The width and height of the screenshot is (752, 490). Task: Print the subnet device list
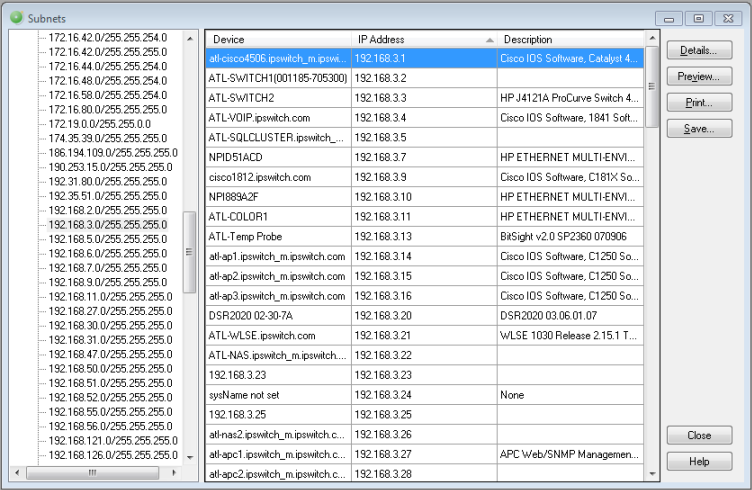tap(699, 103)
